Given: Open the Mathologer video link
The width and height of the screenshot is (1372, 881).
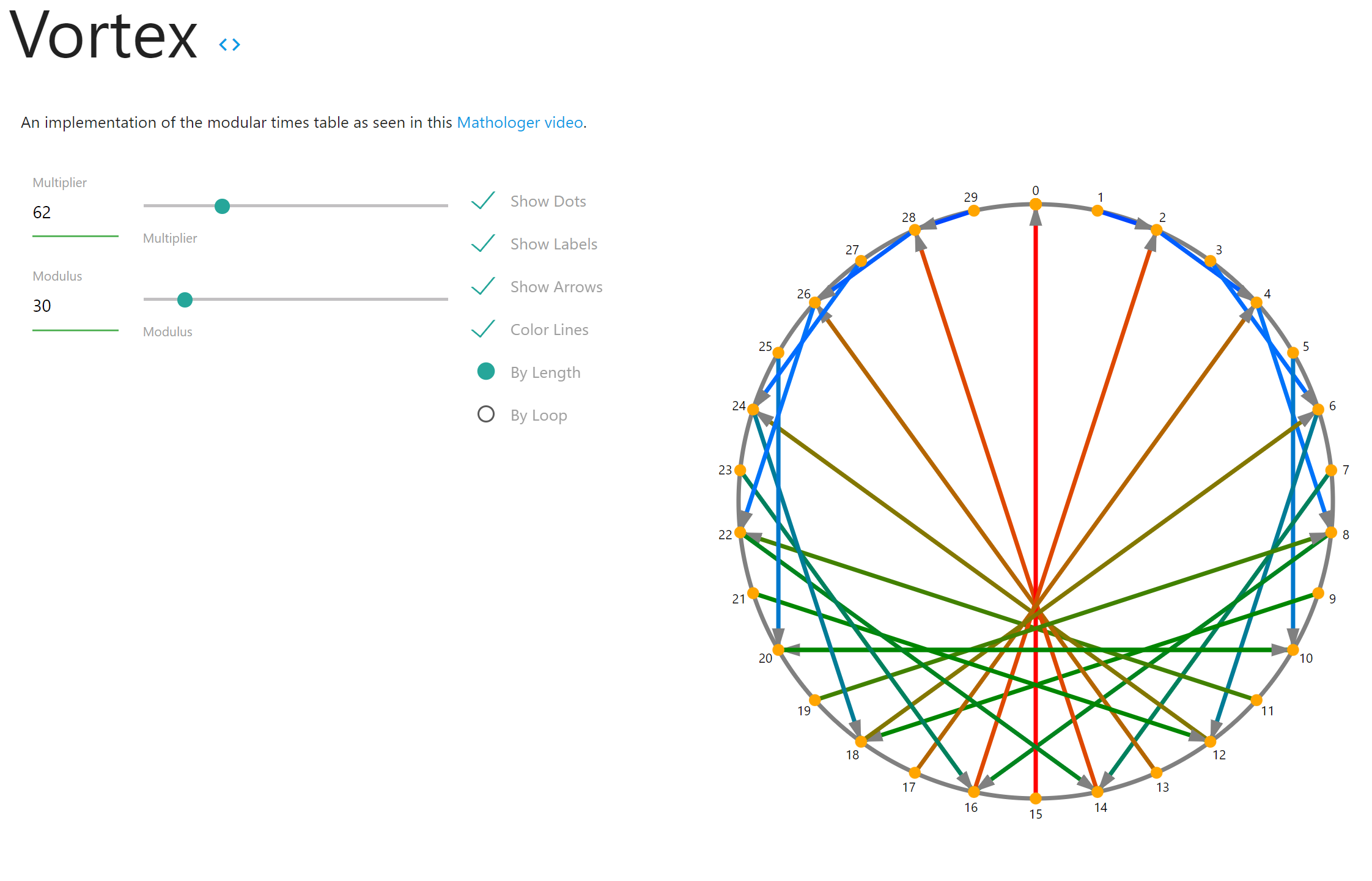Looking at the screenshot, I should click(x=520, y=122).
